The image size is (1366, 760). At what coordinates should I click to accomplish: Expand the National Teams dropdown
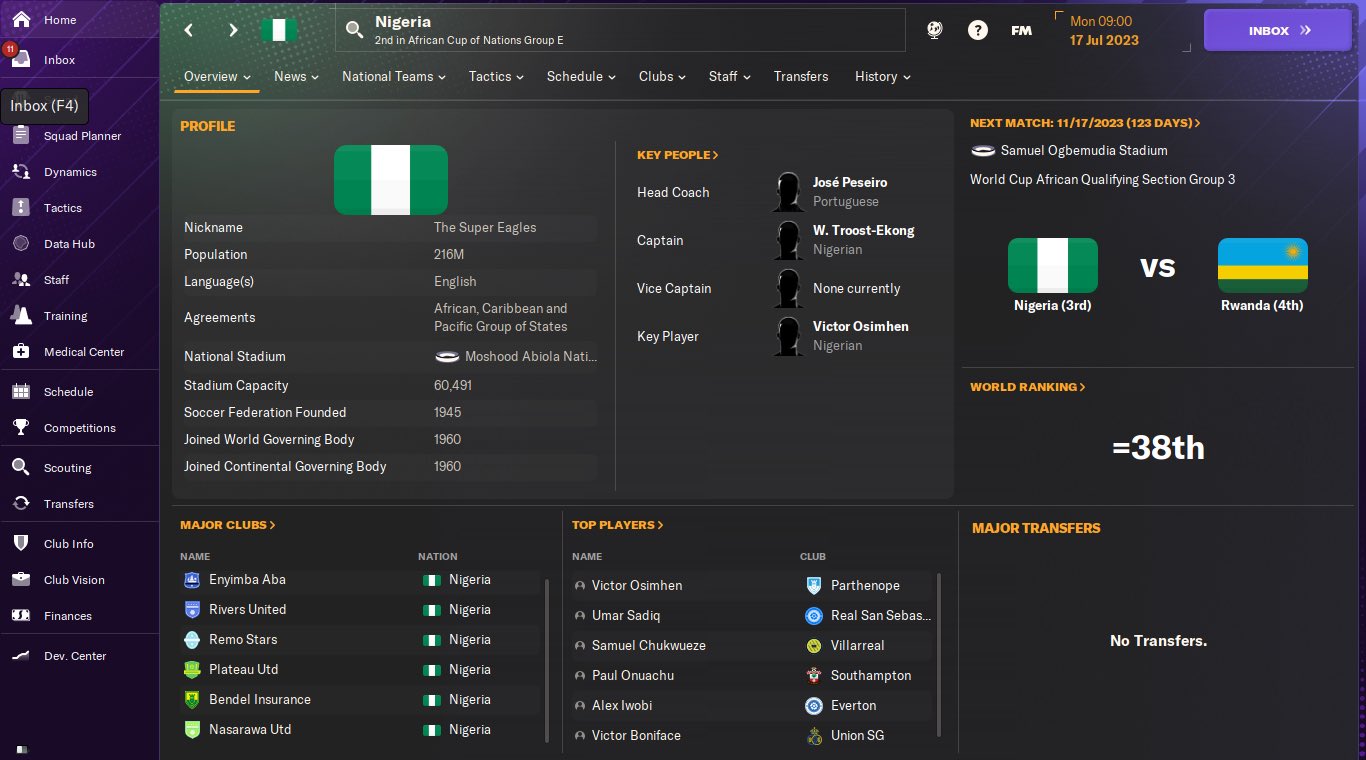point(392,77)
